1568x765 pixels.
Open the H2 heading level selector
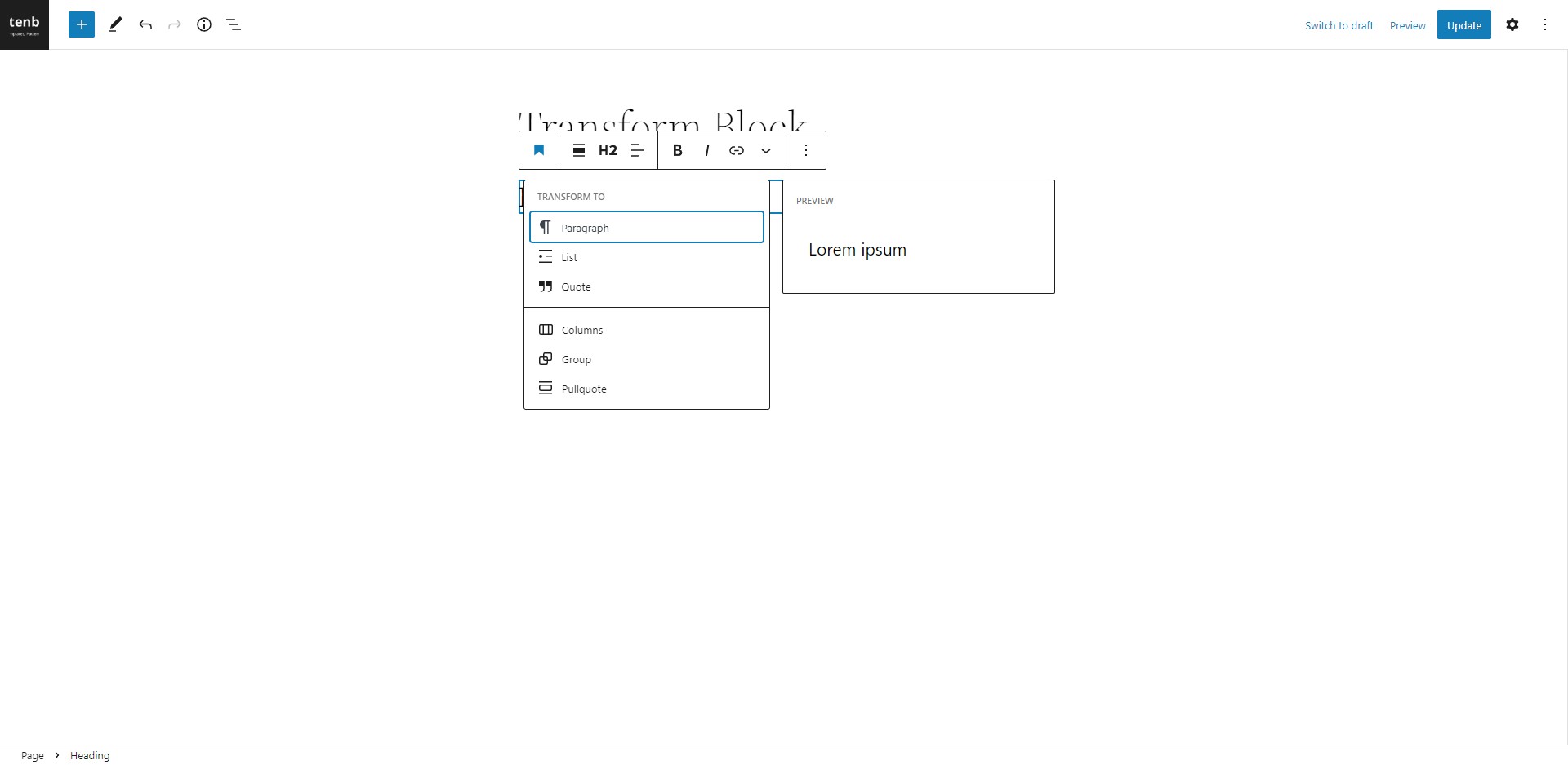pos(608,150)
